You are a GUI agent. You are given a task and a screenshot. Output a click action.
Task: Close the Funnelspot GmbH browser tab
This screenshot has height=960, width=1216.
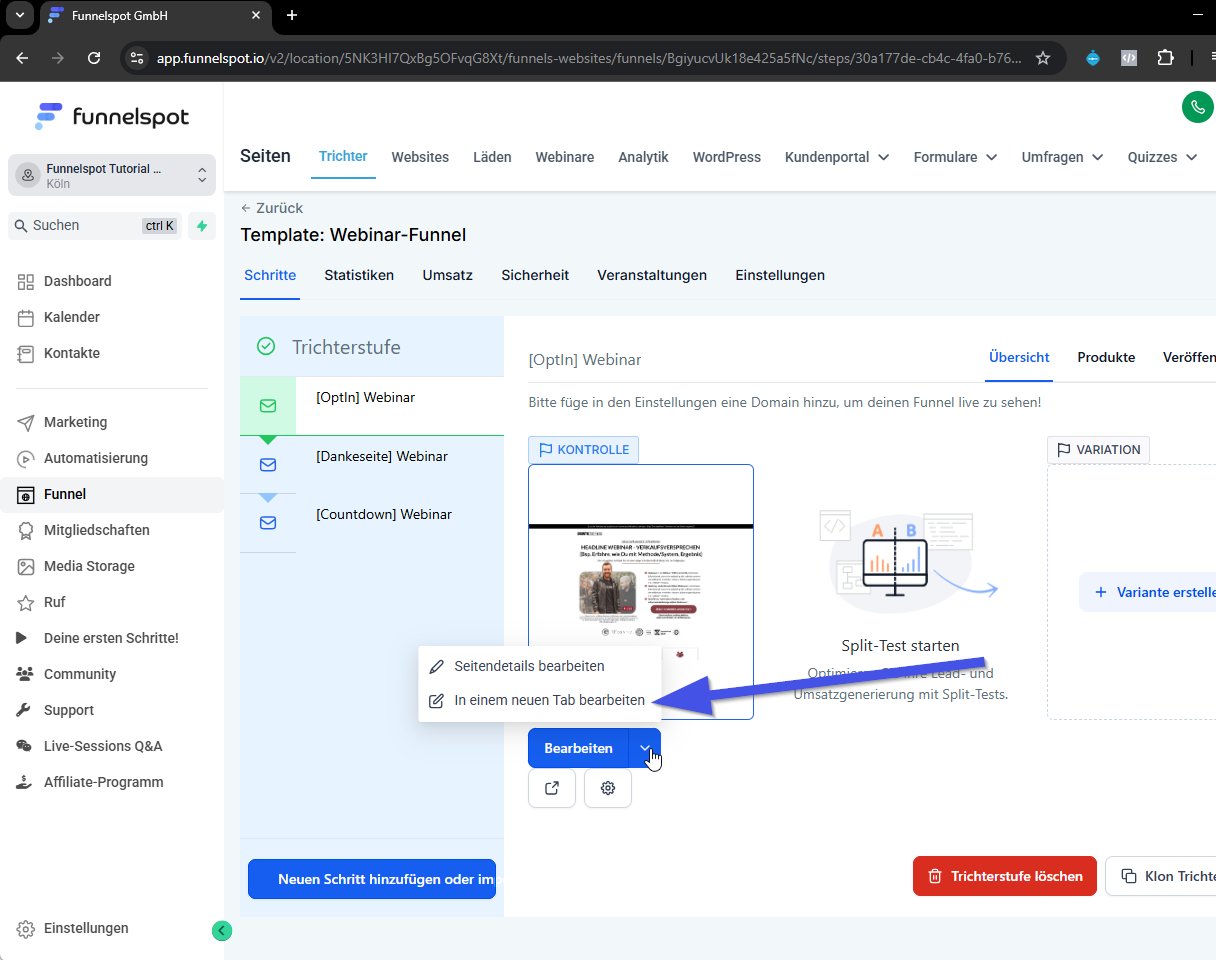(x=257, y=16)
